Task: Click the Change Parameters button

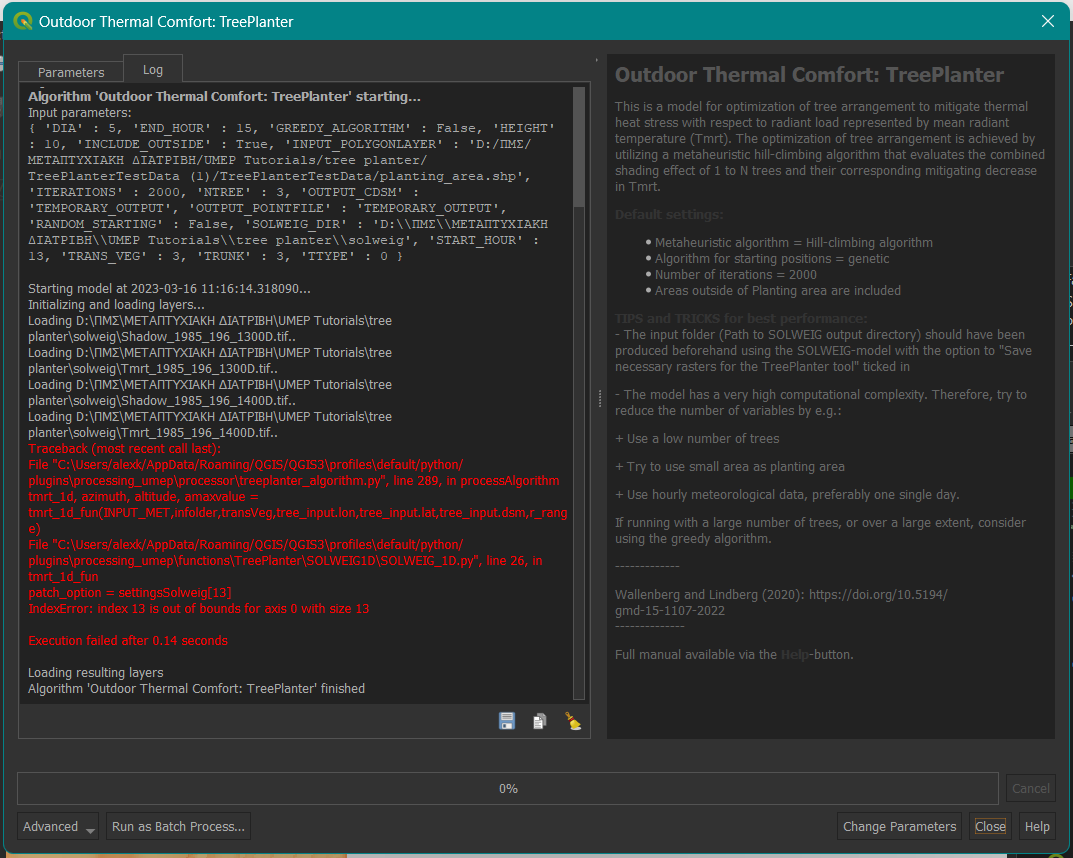Action: pyautogui.click(x=899, y=827)
